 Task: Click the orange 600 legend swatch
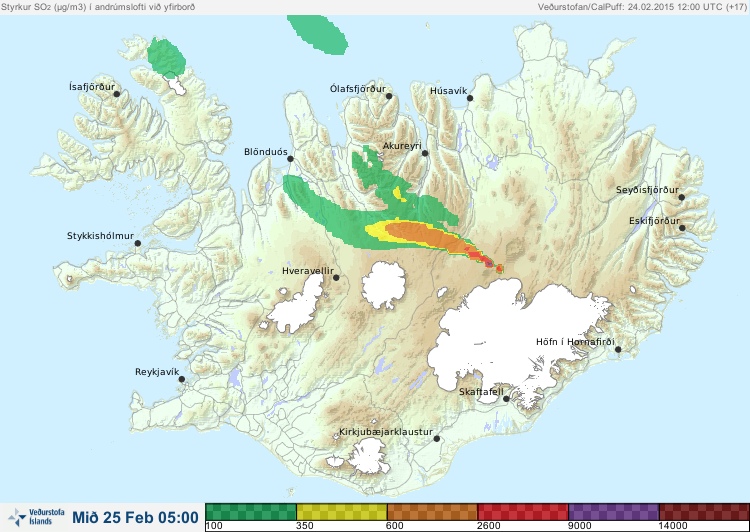point(432,512)
